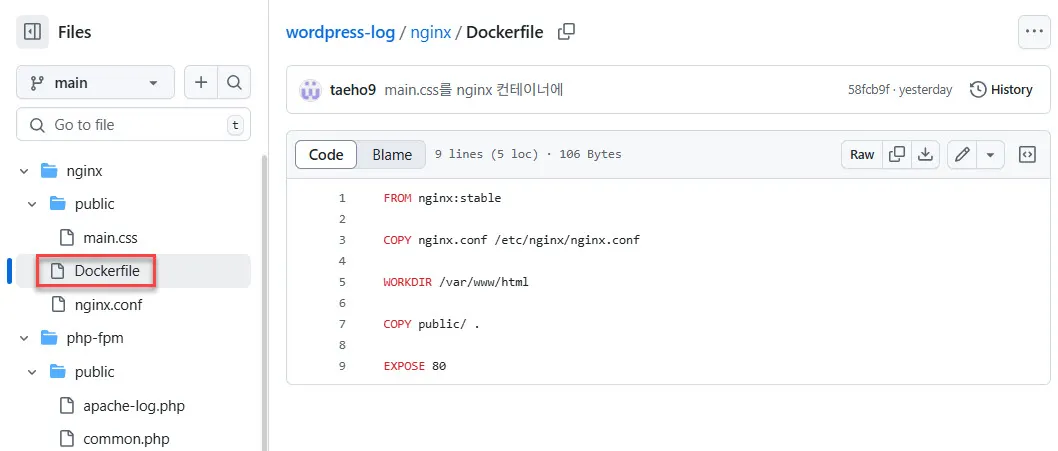Collapse the public folder under php-fpm
This screenshot has width=1058, height=451.
(x=32, y=372)
